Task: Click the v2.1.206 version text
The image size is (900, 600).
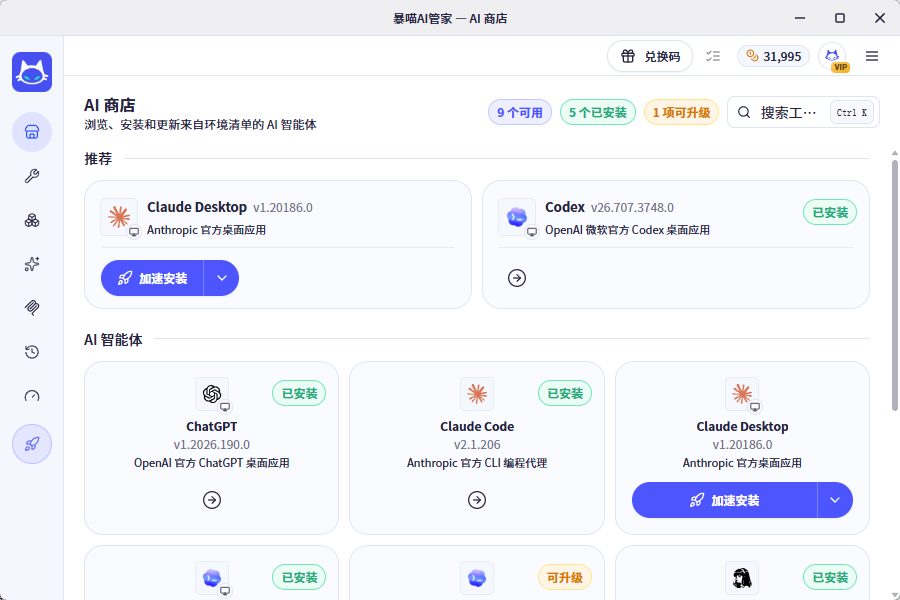Action: point(477,444)
